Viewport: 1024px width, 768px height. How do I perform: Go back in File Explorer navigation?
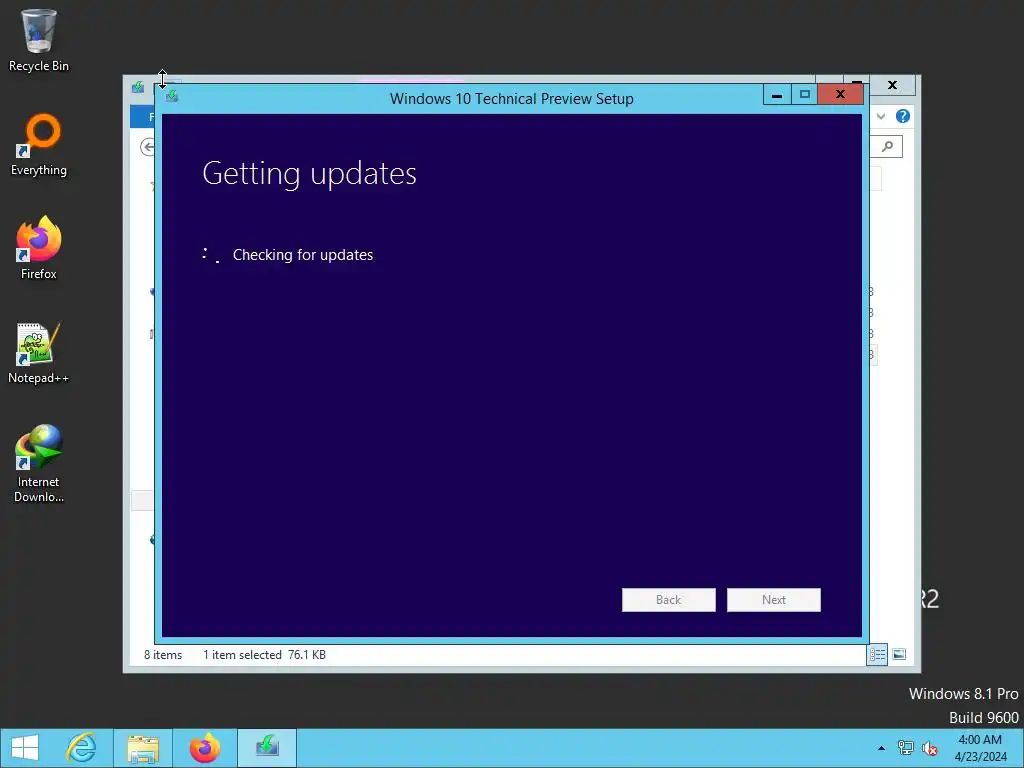(x=148, y=147)
